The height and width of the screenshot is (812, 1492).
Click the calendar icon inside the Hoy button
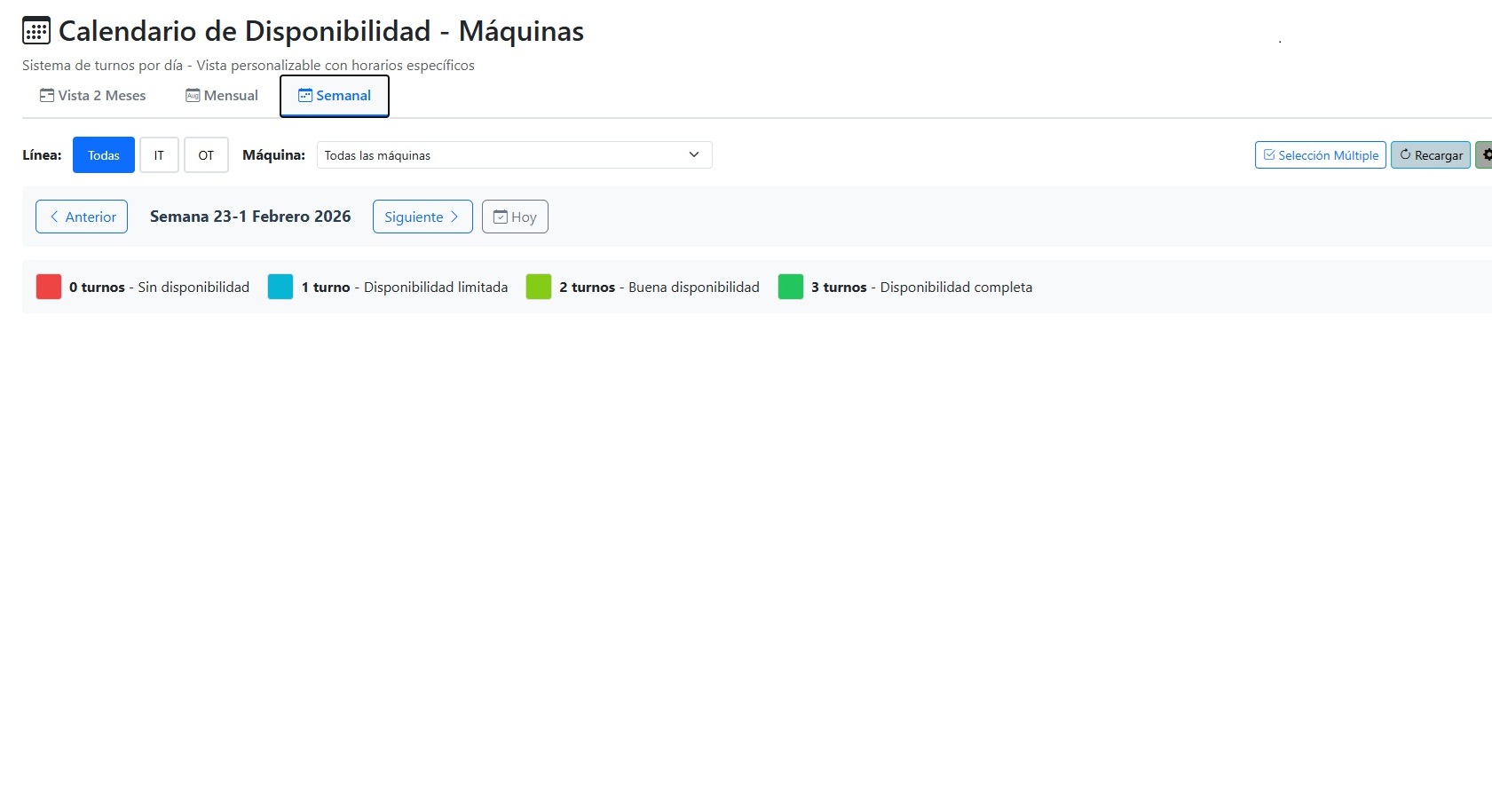500,216
